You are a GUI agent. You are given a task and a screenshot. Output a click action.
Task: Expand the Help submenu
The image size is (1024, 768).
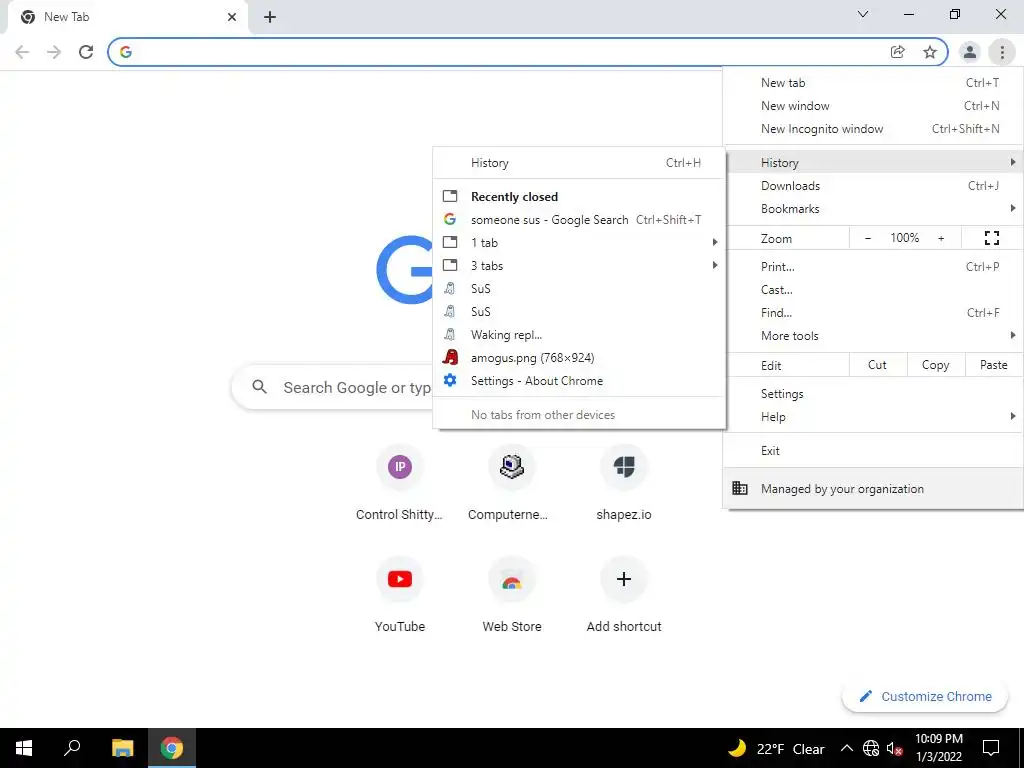point(873,417)
